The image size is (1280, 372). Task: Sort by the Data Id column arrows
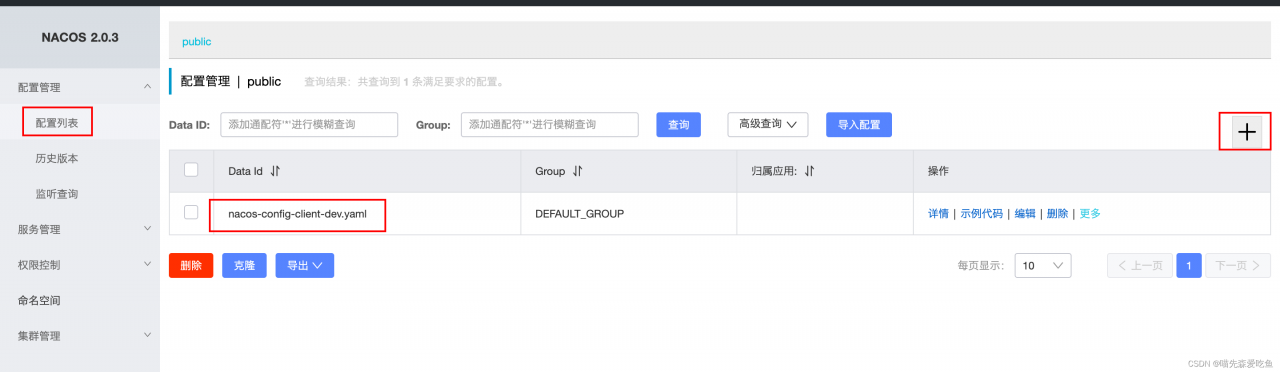275,171
